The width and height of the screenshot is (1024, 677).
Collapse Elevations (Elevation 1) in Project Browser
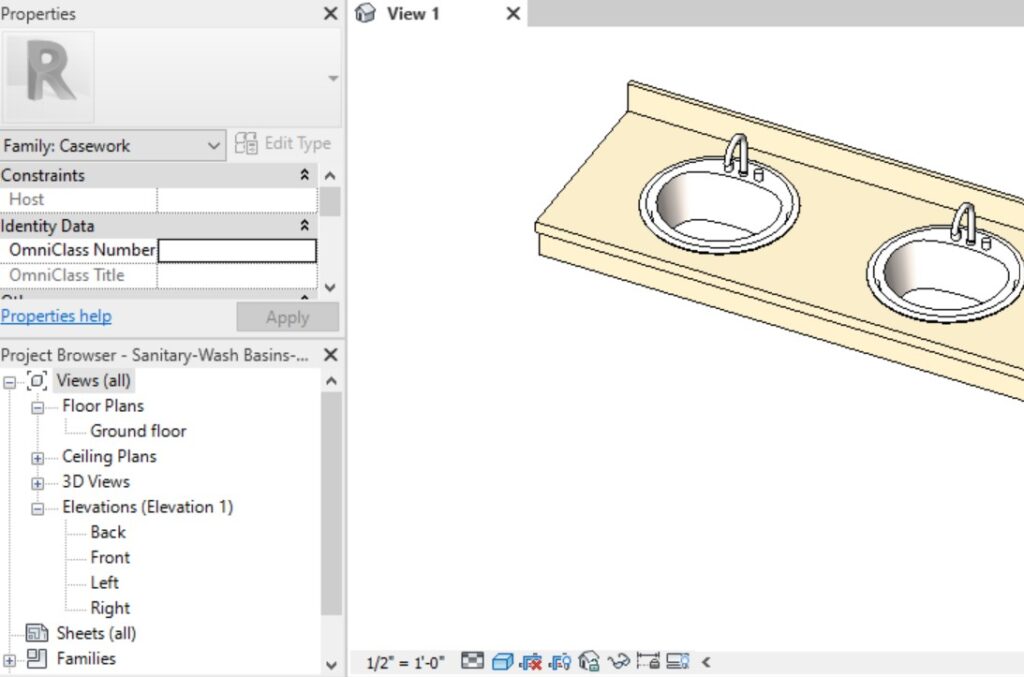[x=37, y=507]
